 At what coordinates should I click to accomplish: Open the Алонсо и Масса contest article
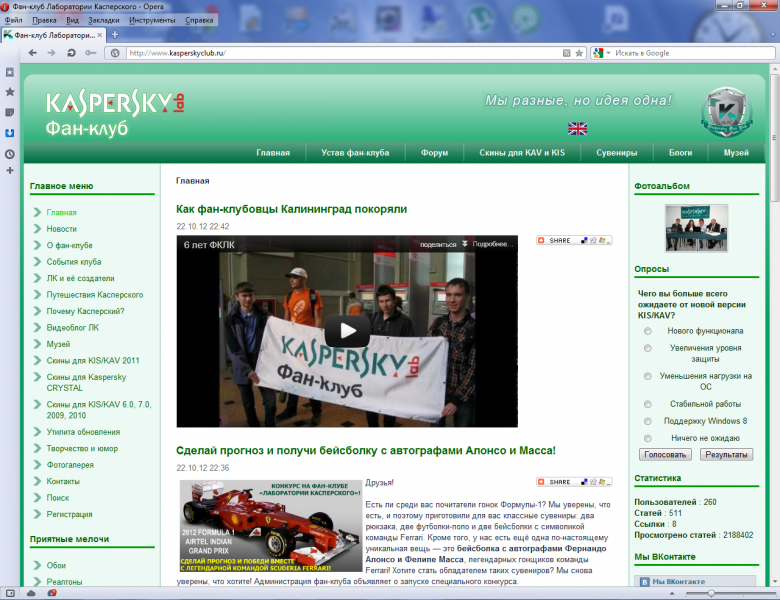366,450
